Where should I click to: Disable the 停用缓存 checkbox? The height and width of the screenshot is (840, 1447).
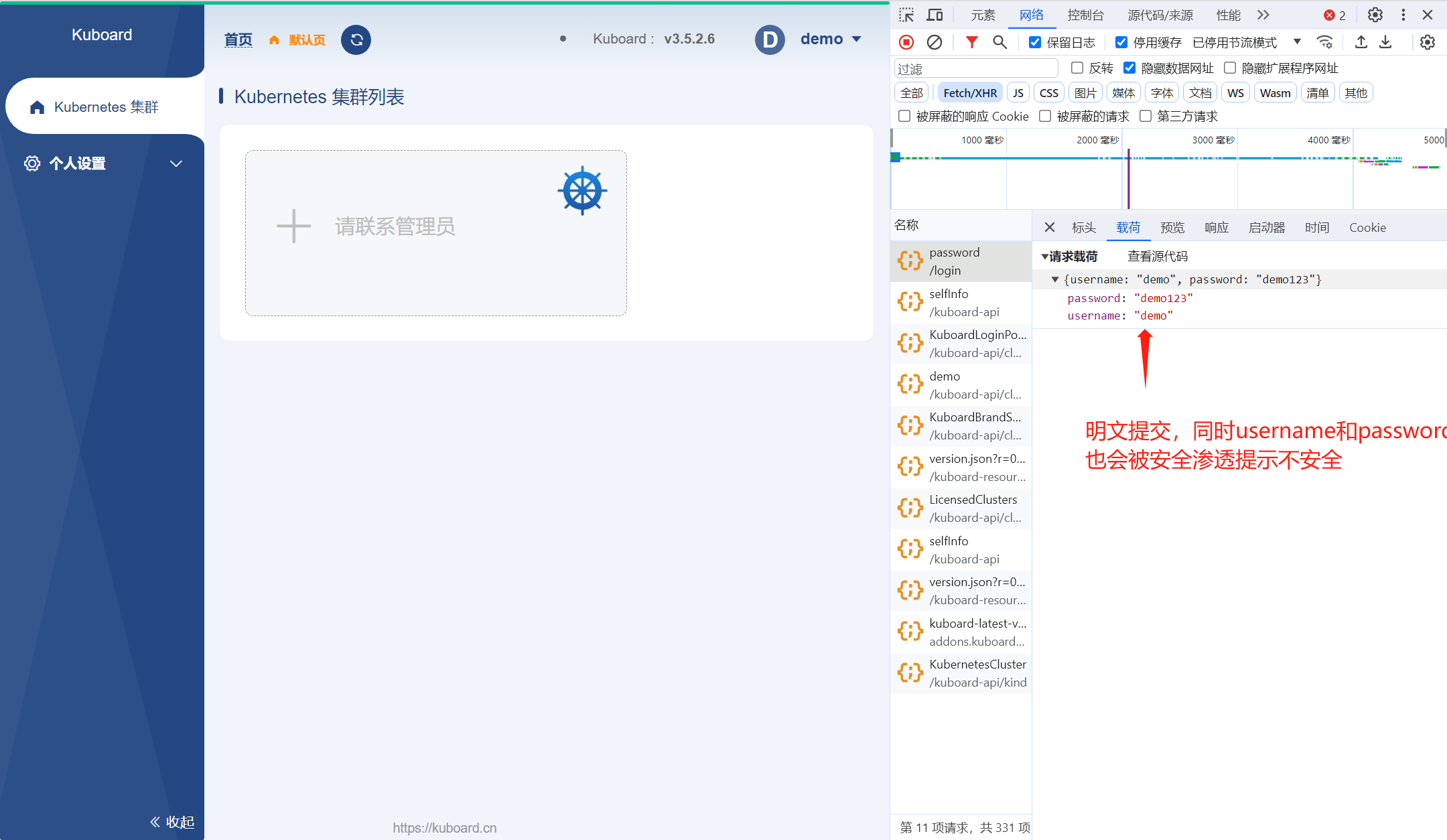[x=1122, y=42]
